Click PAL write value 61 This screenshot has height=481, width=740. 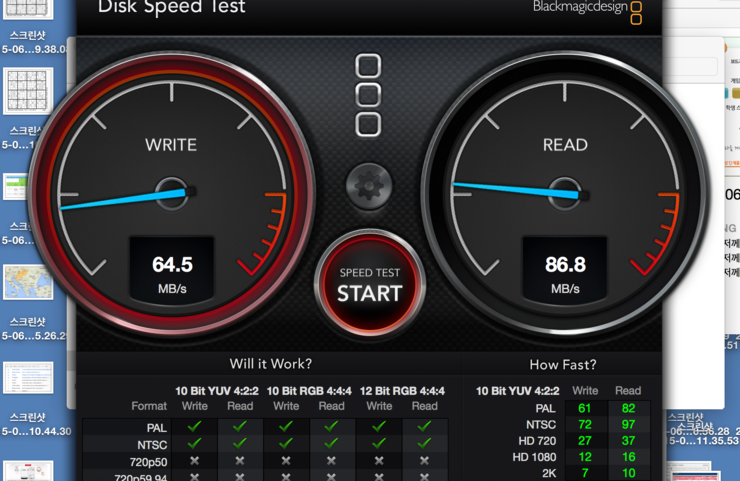584,408
